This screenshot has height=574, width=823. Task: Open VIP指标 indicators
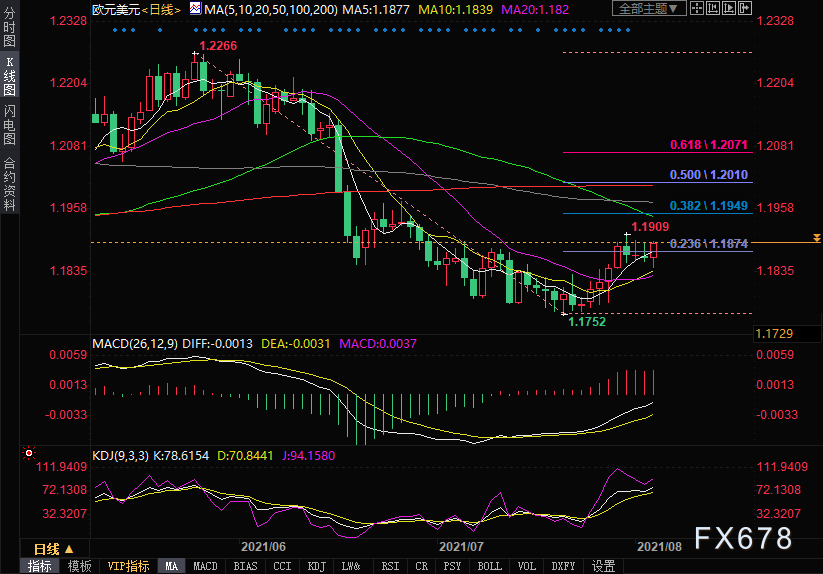pos(129,566)
